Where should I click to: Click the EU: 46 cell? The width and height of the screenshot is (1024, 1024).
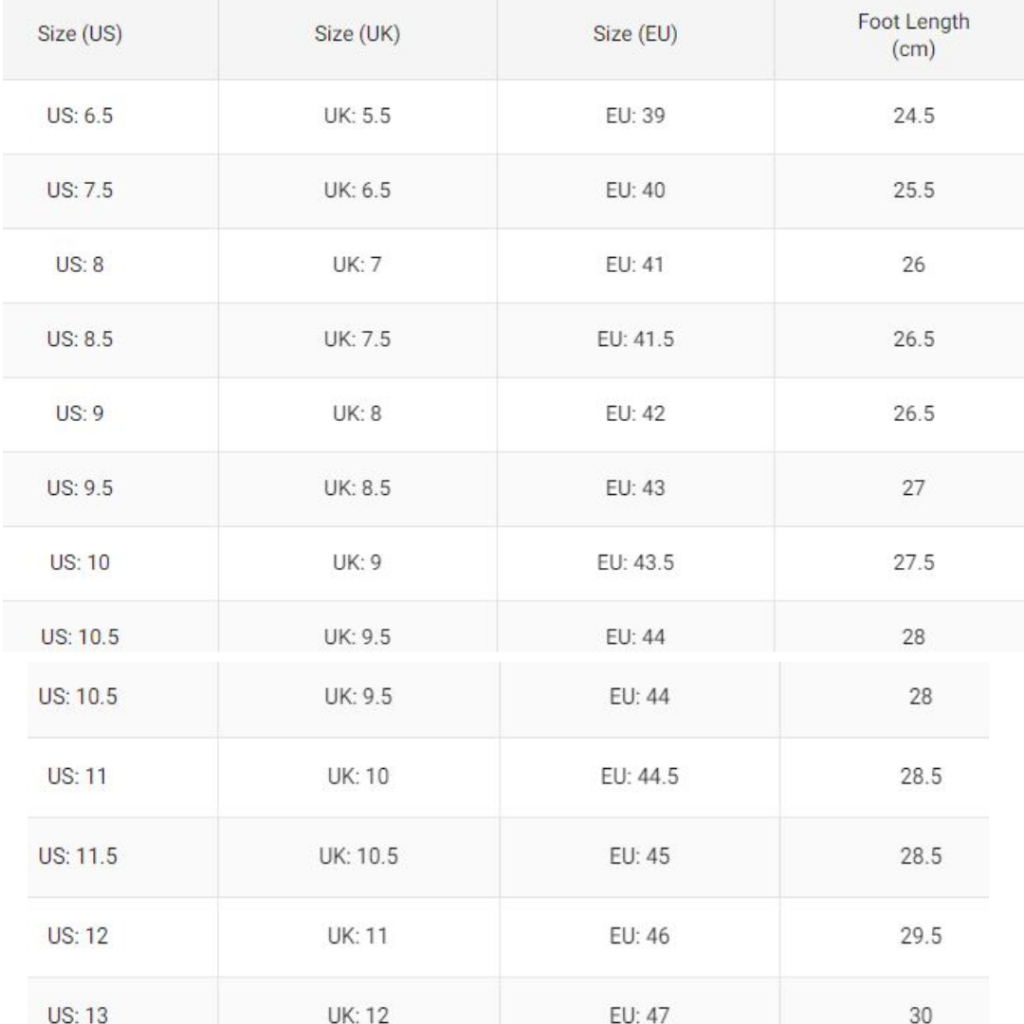[639, 936]
